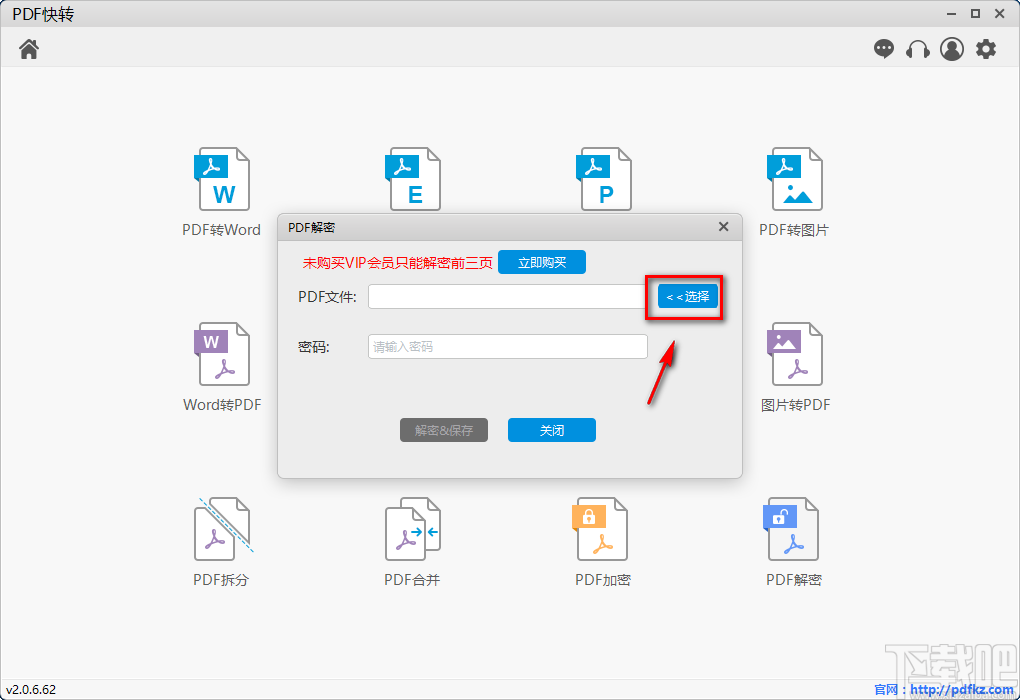This screenshot has width=1020, height=700.
Task: Click the home icon
Action: pyautogui.click(x=28, y=48)
